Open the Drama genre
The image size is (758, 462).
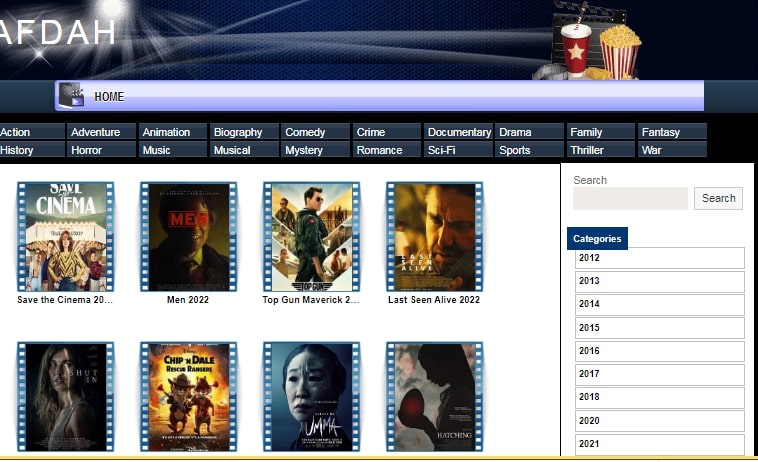[x=529, y=132]
